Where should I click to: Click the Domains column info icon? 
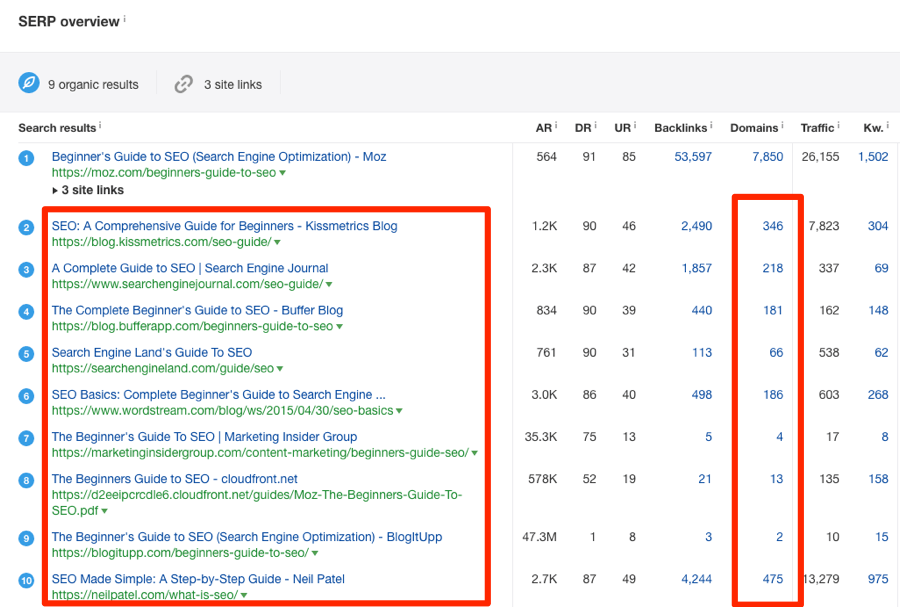[x=782, y=125]
